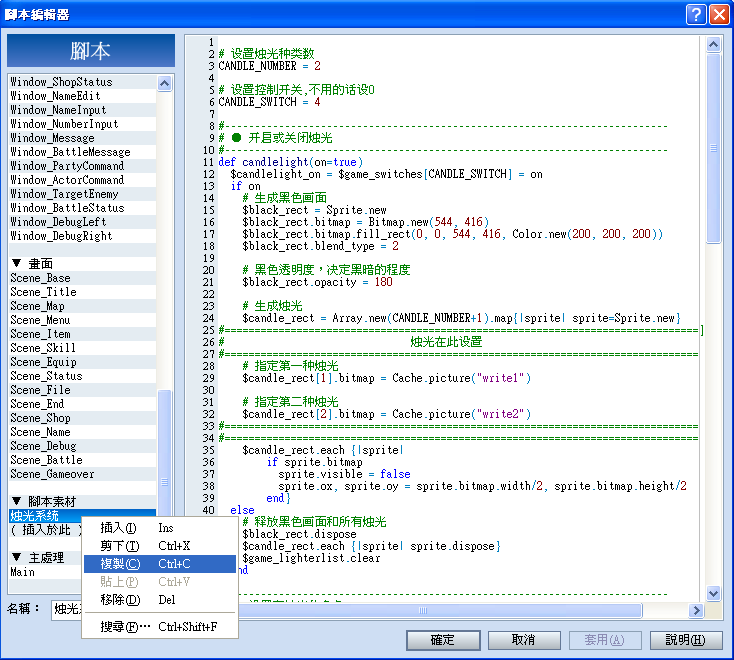
Task: Choose 剪下 from the context menu
Action: [160, 546]
